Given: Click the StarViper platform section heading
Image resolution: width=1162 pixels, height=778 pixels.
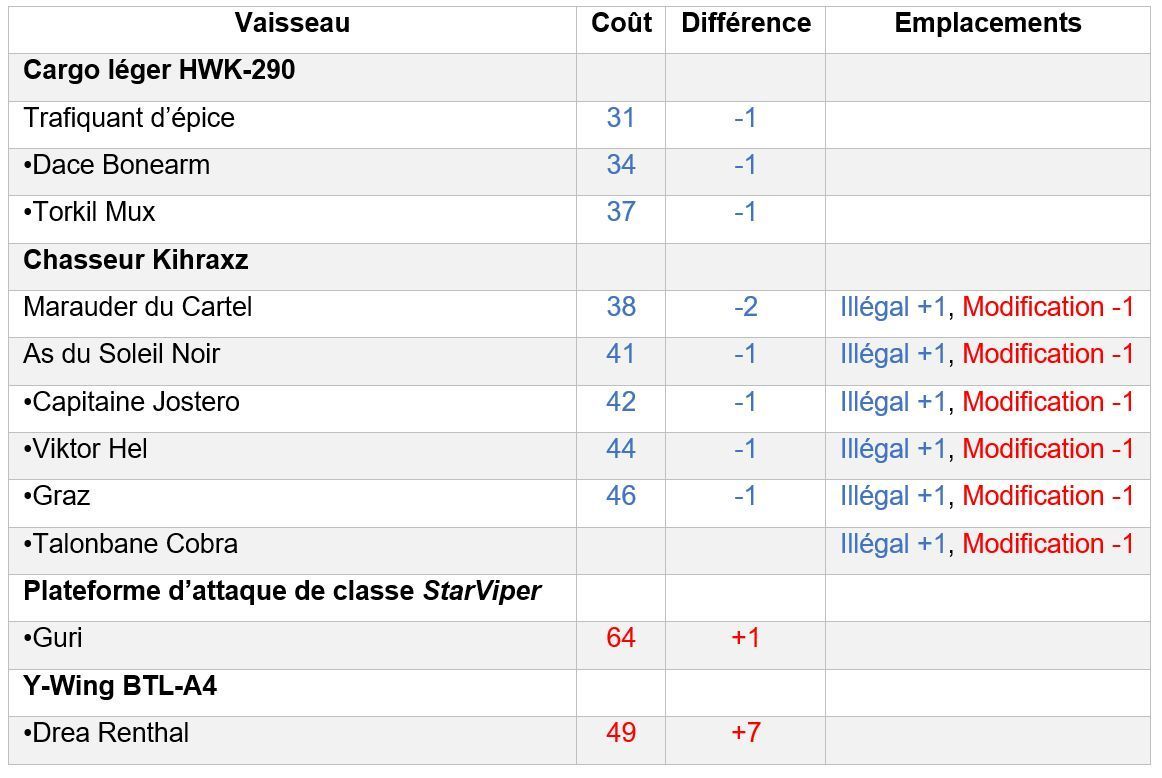Looking at the screenshot, I should (x=282, y=591).
